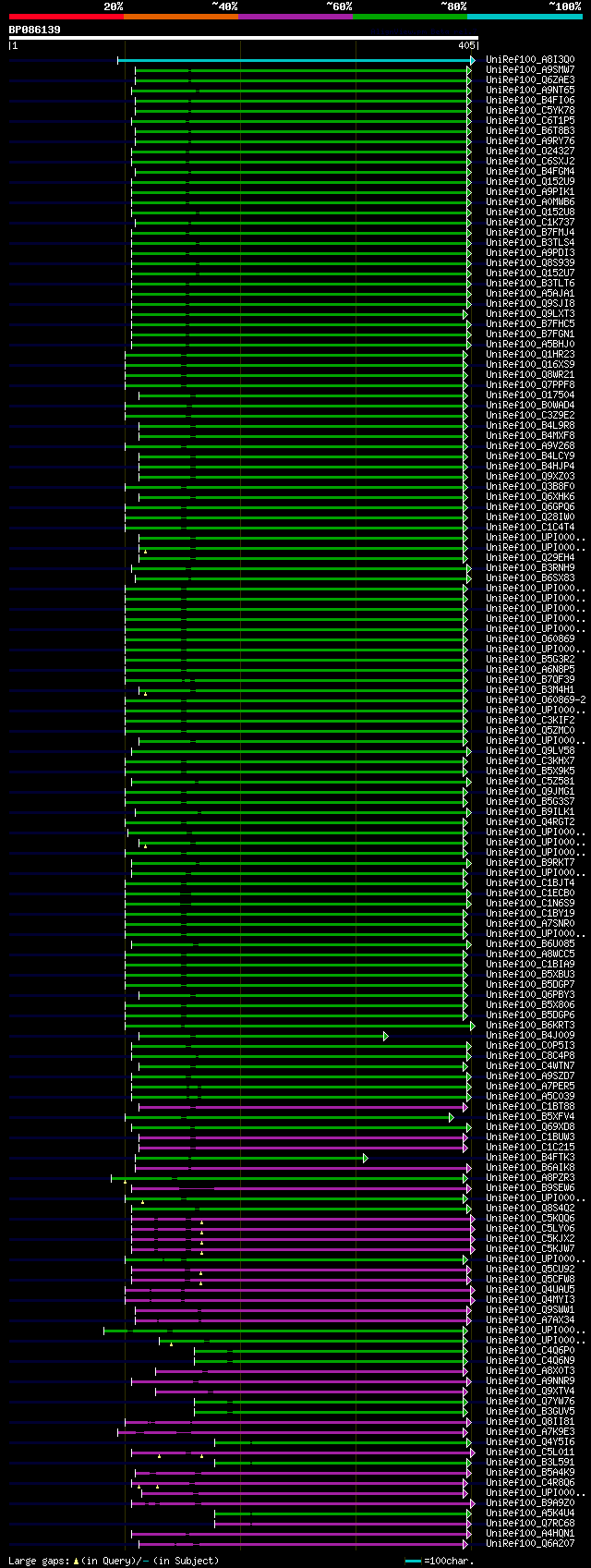Click the cyan alignment bar for UniRef100_A8I3Q0
This screenshot has width=591, height=1568.
pos(295,60)
